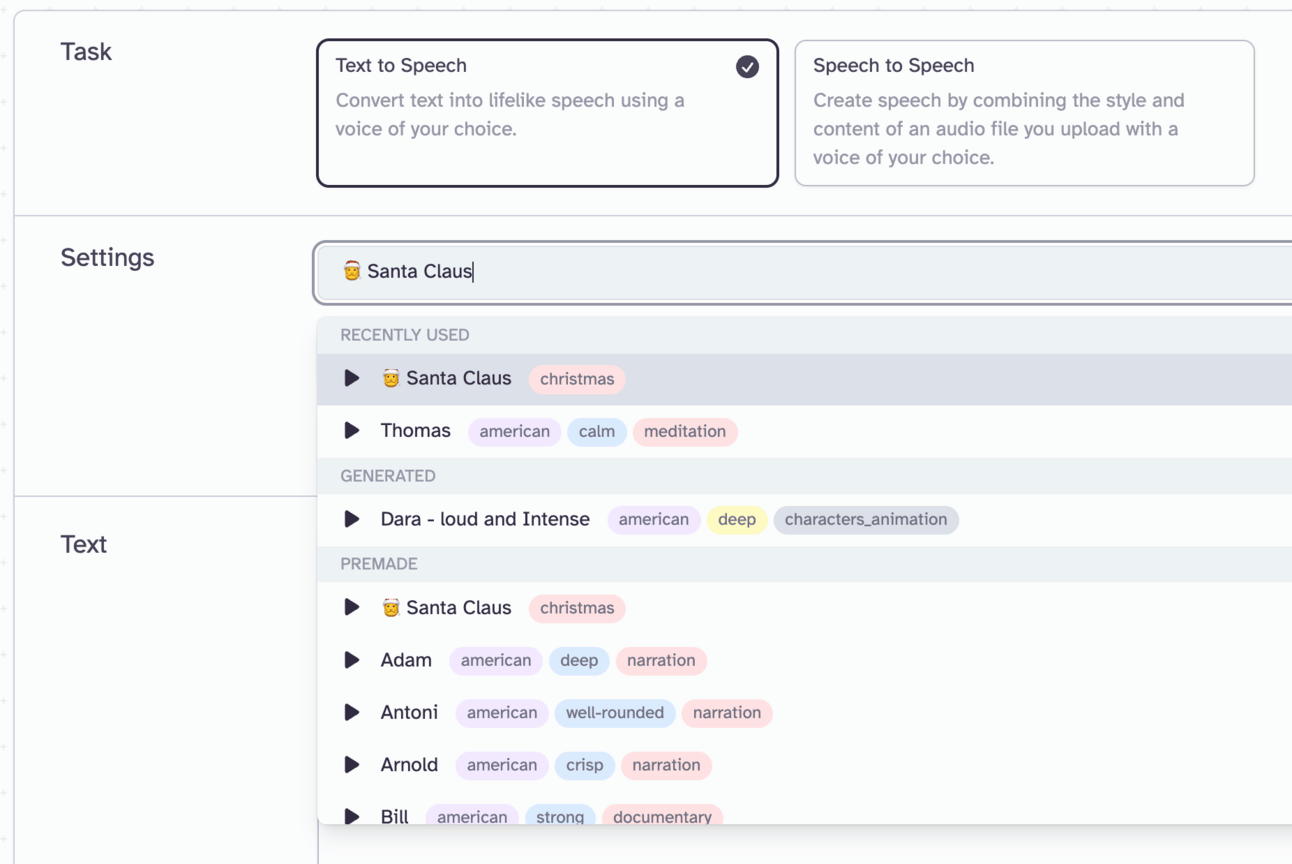Select Adam from the premade voices

(x=406, y=660)
